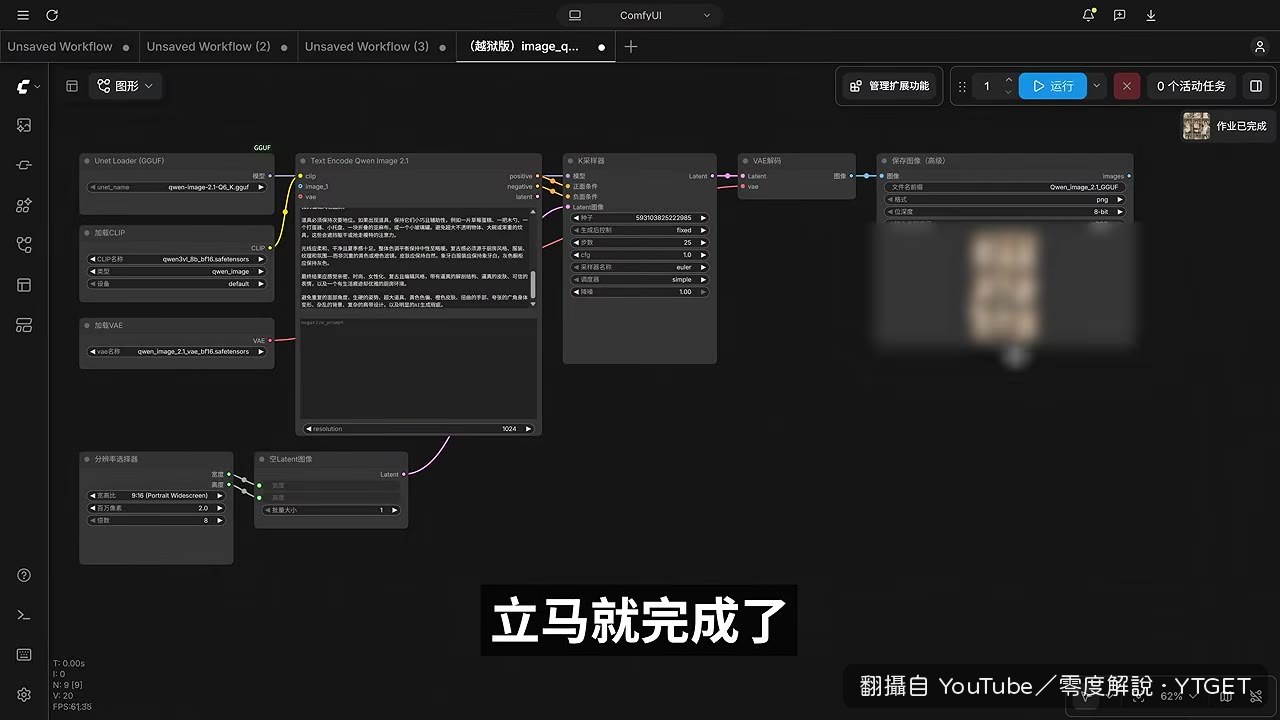Screen dimensions: 1280x720
Task: Open the user account icon
Action: pos(1260,47)
